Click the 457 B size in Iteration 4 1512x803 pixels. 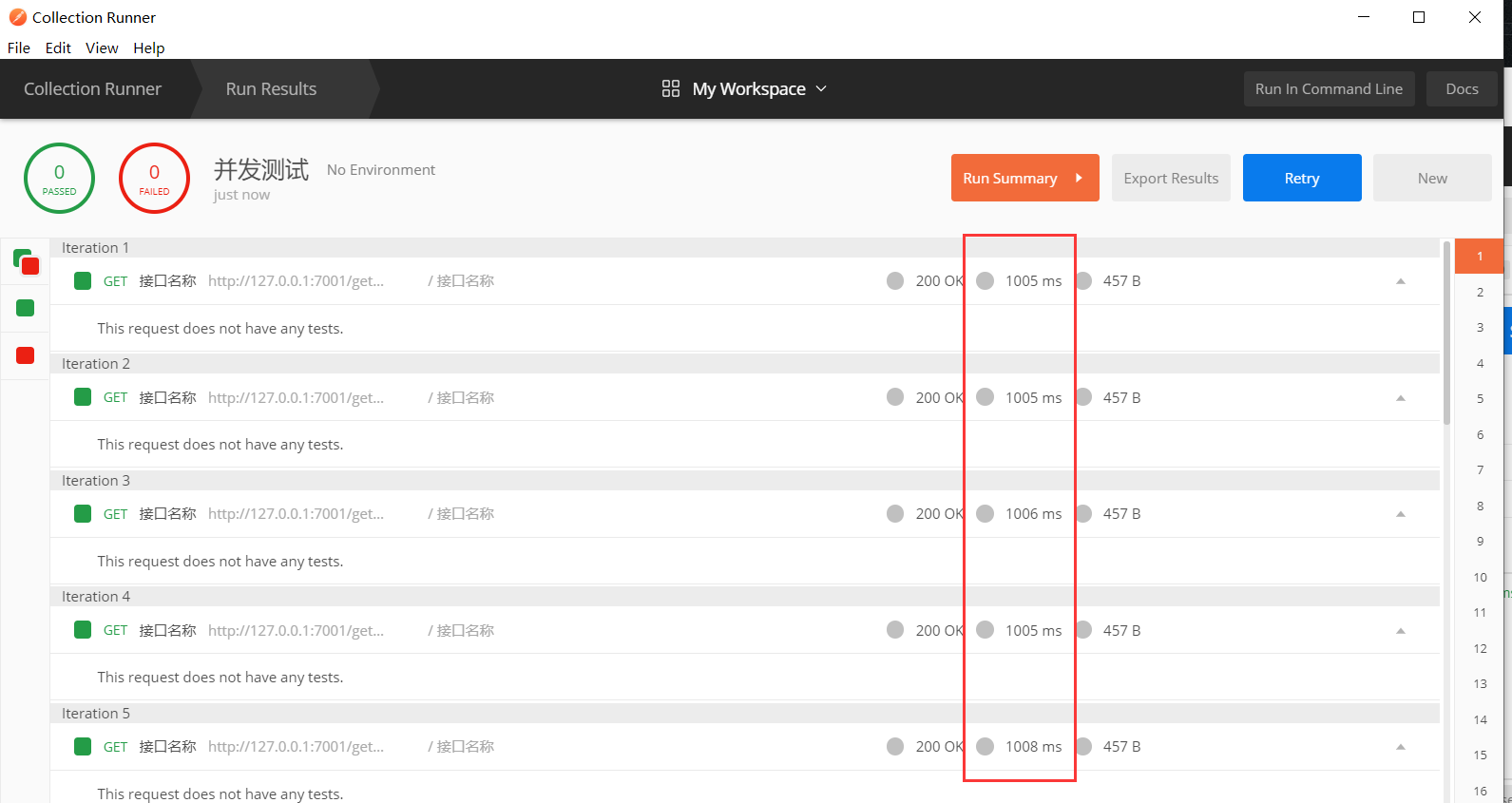1121,630
